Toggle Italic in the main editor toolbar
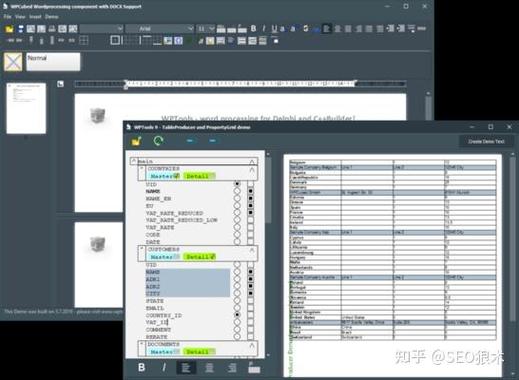Screen dimensions: 519x380 [264, 29]
